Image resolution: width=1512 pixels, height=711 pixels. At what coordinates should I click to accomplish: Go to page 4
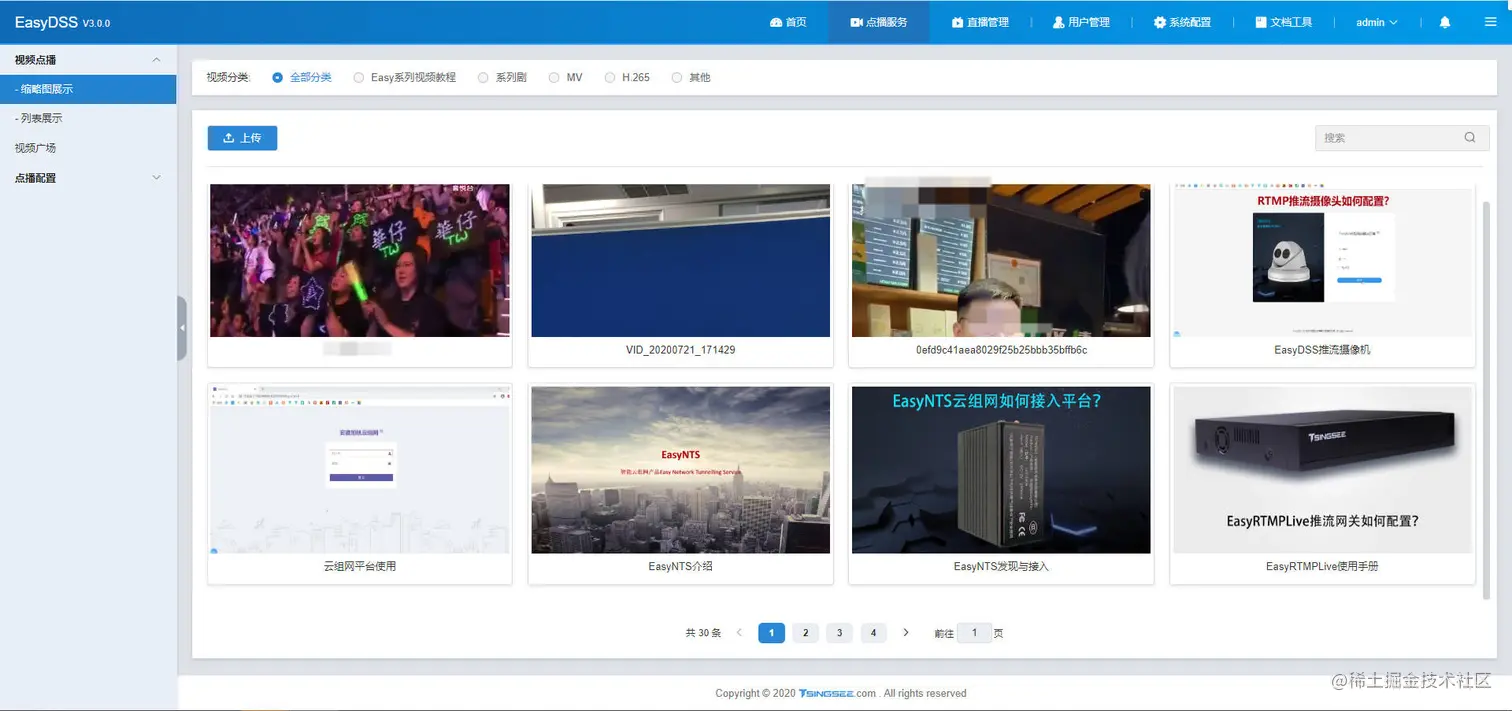click(x=873, y=633)
